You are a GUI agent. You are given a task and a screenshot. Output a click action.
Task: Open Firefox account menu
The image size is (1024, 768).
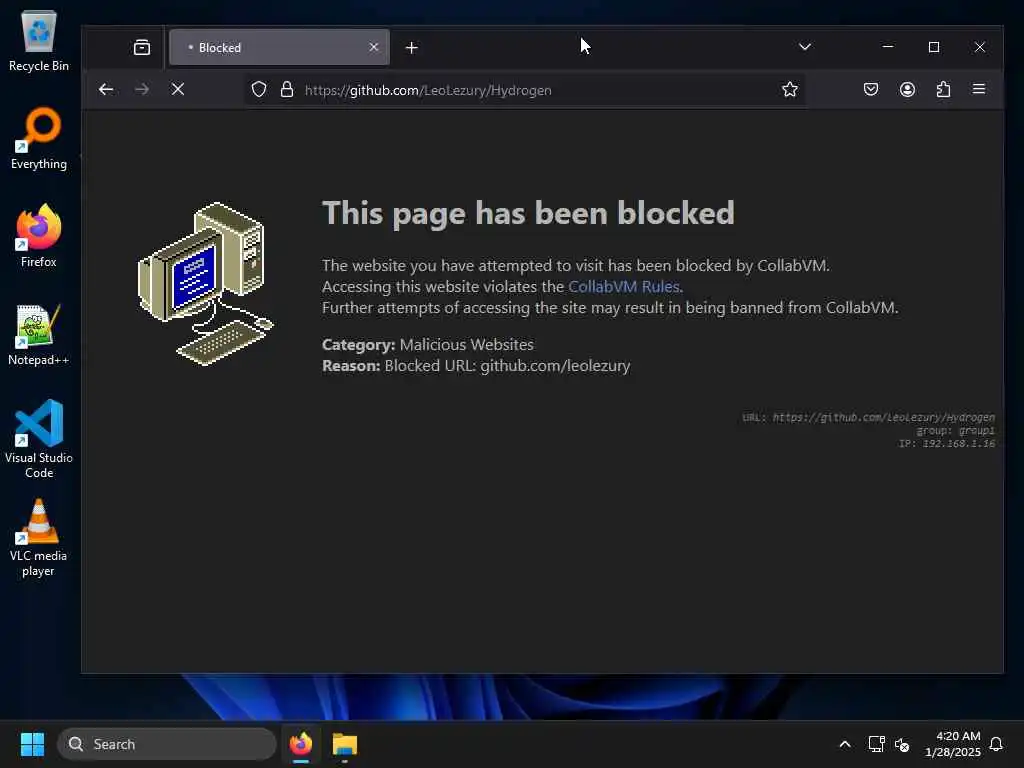click(x=907, y=89)
